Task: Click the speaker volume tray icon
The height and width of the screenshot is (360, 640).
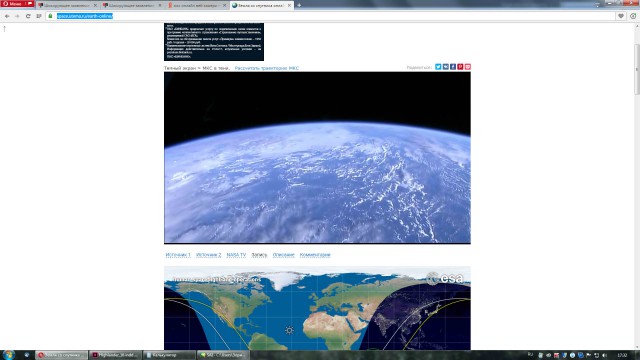Action: (604, 356)
